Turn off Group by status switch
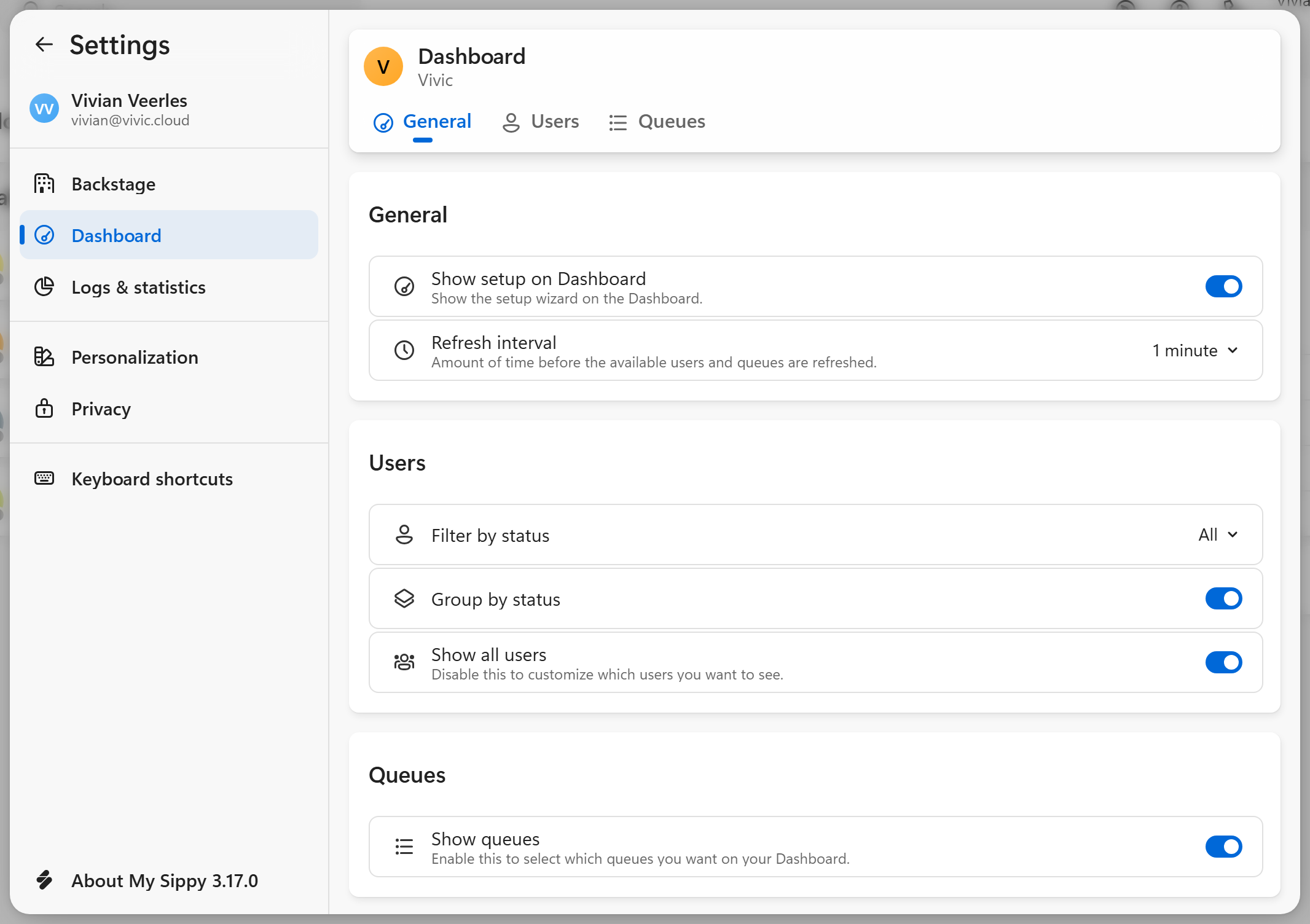1310x924 pixels. tap(1223, 599)
